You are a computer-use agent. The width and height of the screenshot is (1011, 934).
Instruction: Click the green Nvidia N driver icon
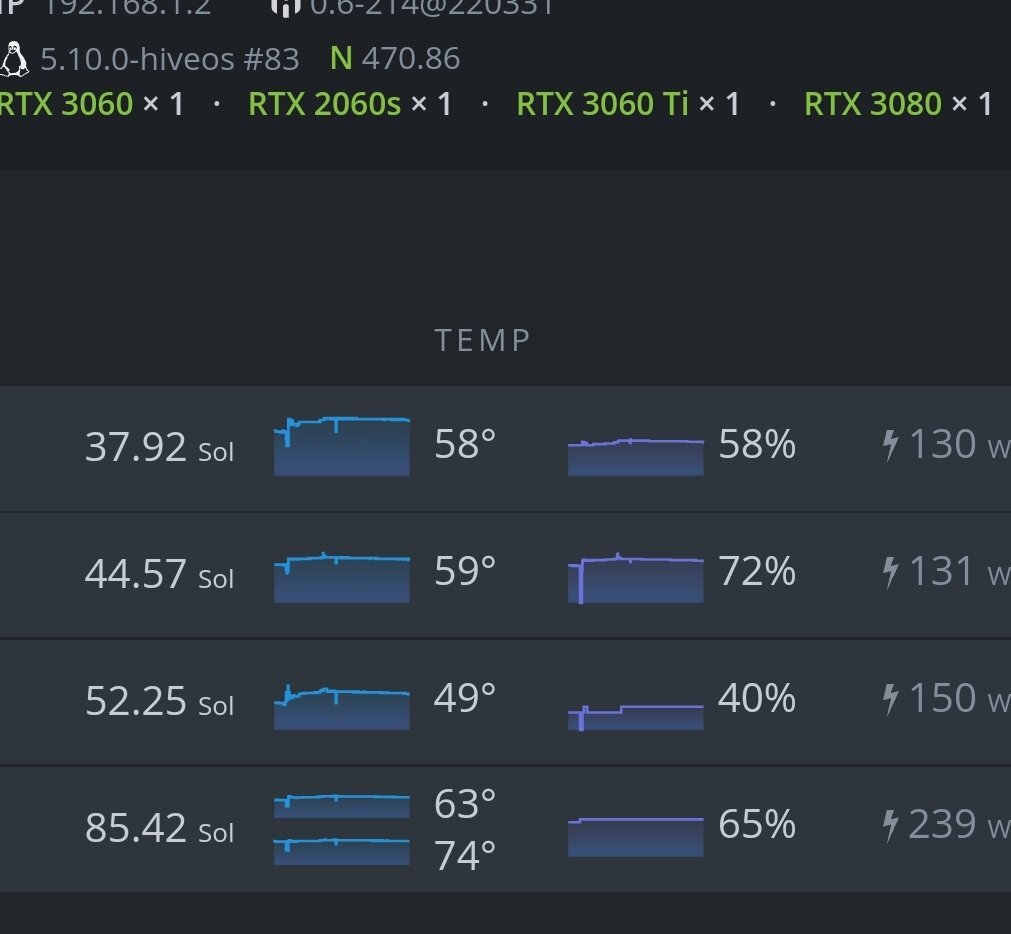[x=341, y=59]
